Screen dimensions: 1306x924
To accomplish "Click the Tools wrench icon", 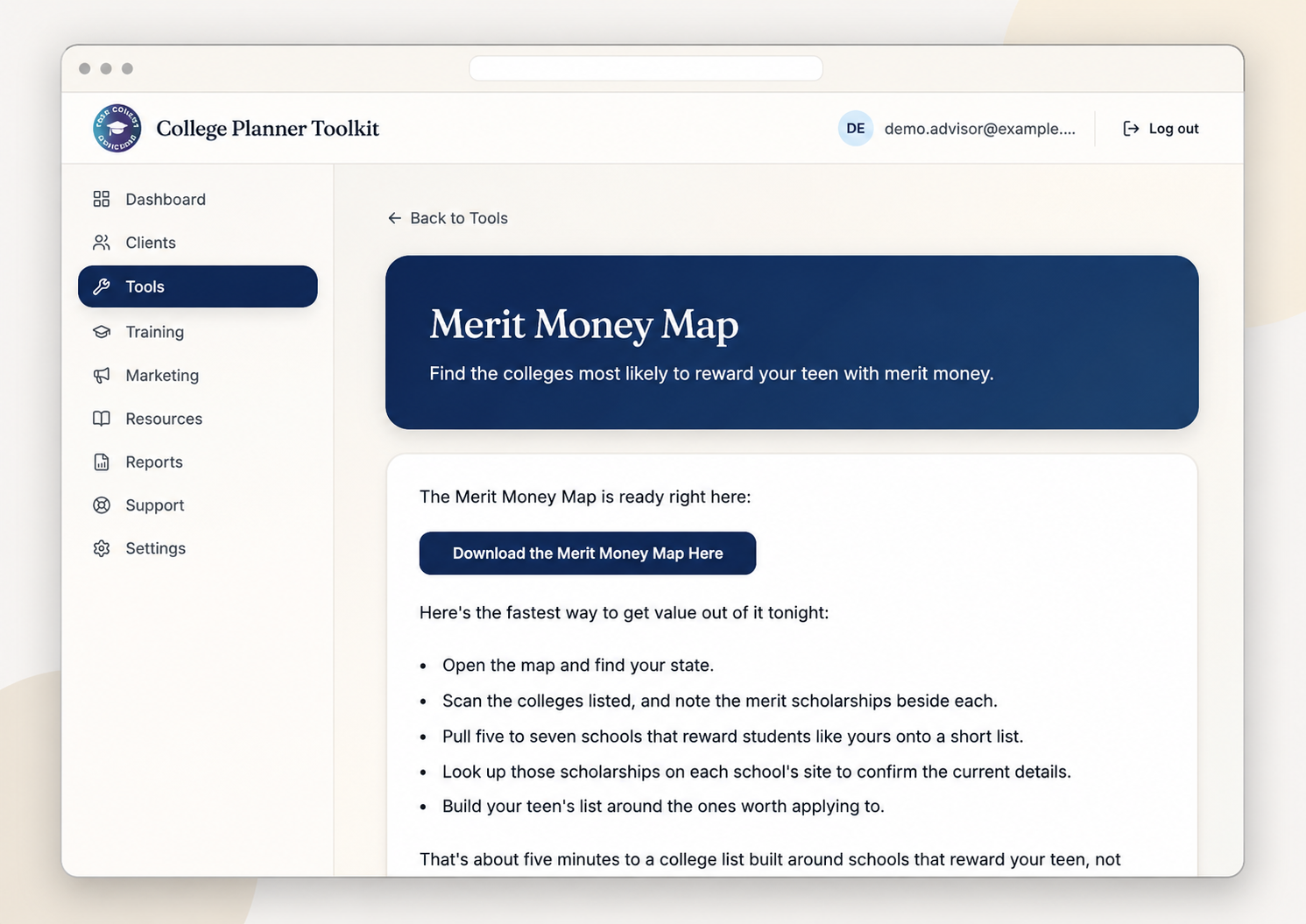I will click(102, 286).
